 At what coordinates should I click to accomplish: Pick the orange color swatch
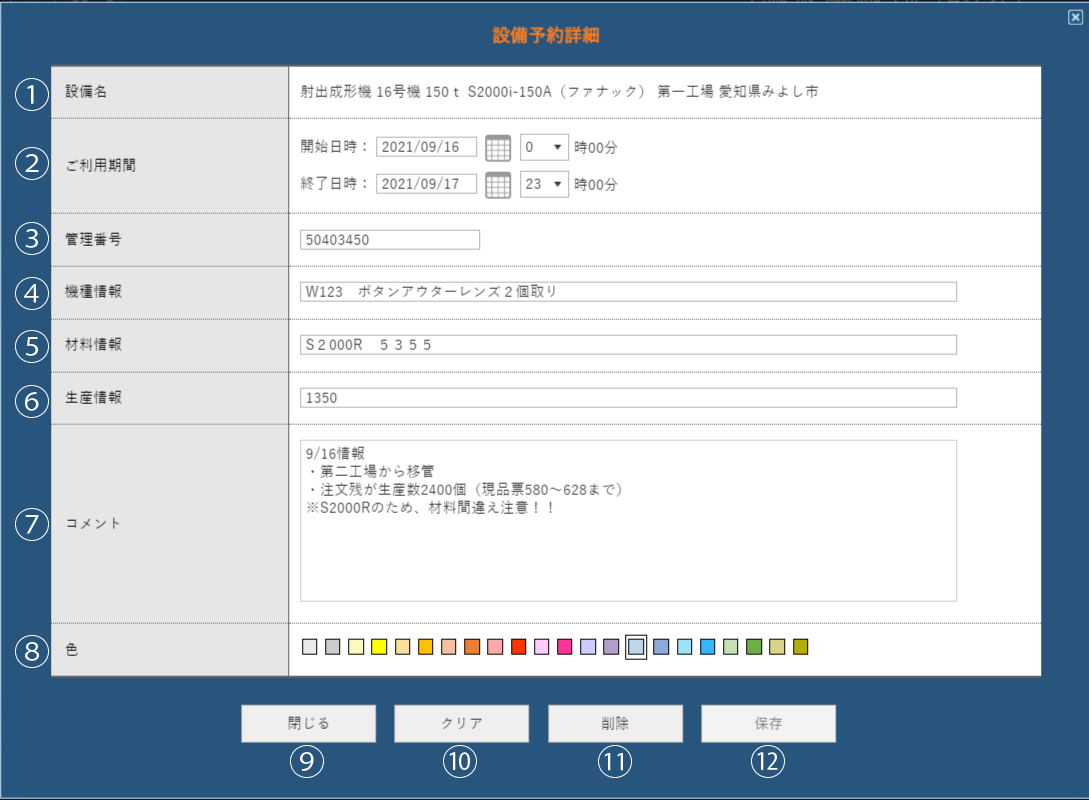coord(472,647)
